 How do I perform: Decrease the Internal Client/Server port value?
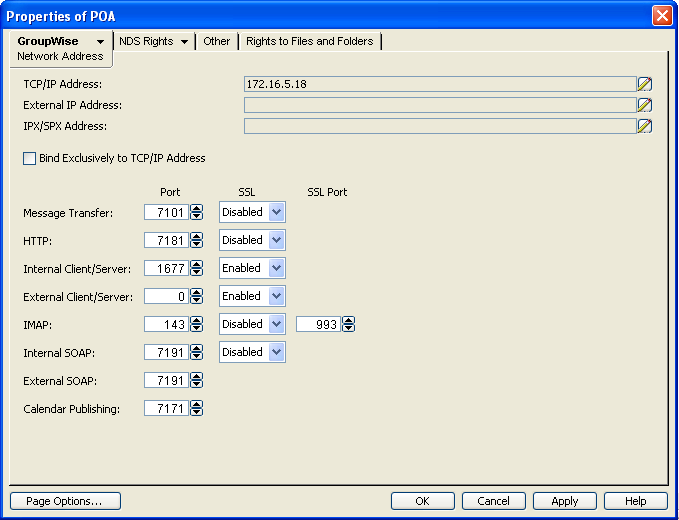pyautogui.click(x=197, y=272)
